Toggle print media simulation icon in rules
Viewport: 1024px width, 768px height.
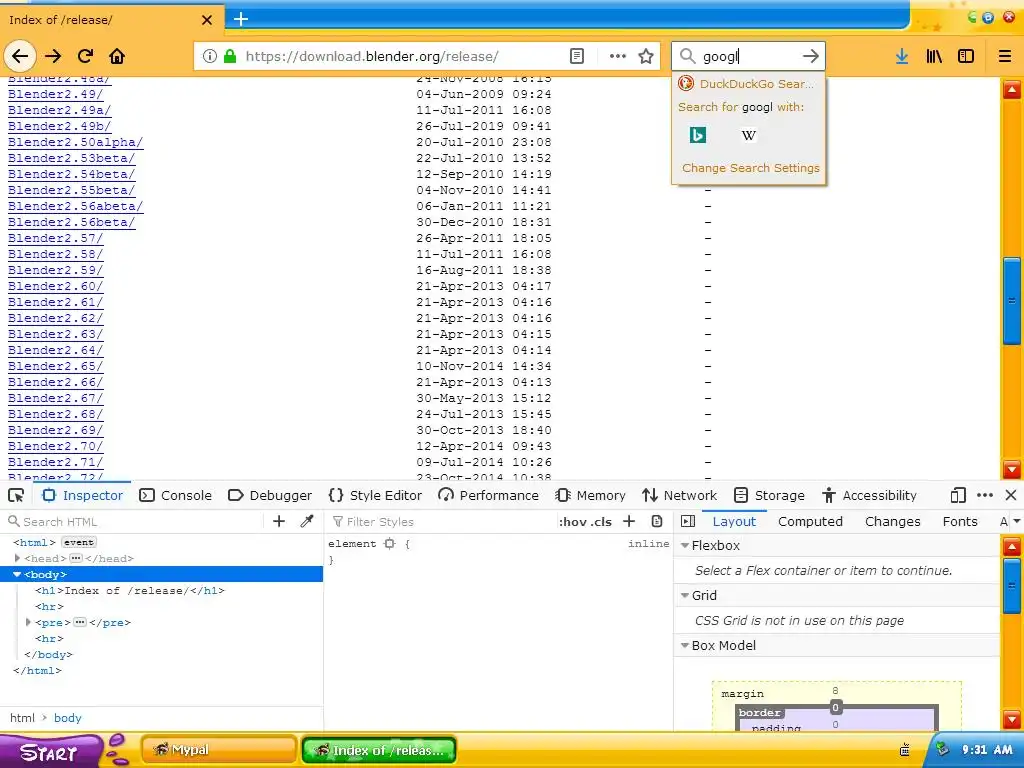(657, 521)
